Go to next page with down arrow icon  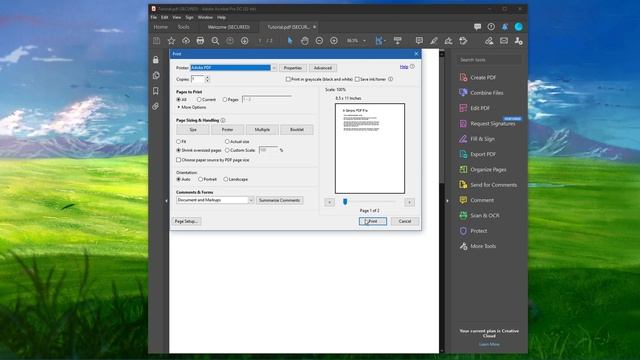[x=244, y=41]
